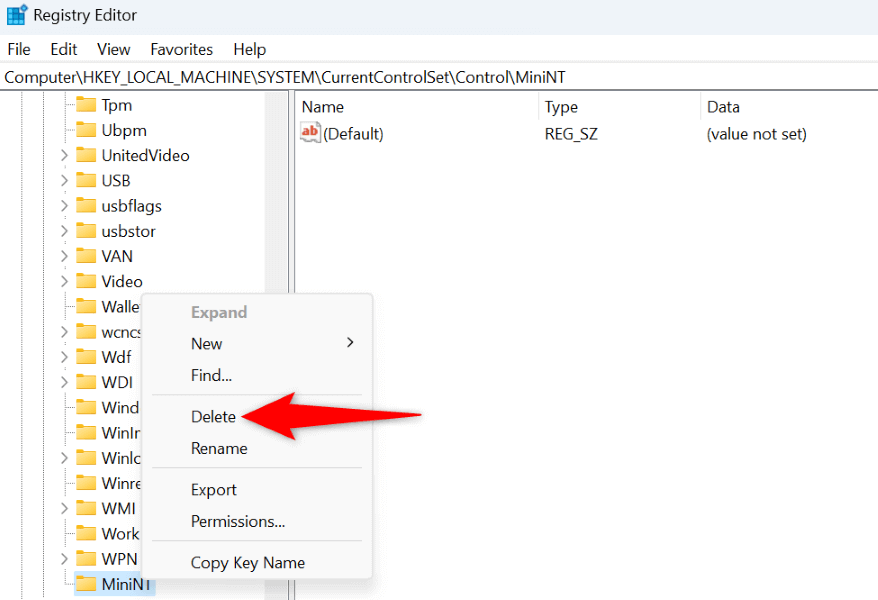
Task: Select the Ubpm folder icon
Action: [86, 130]
